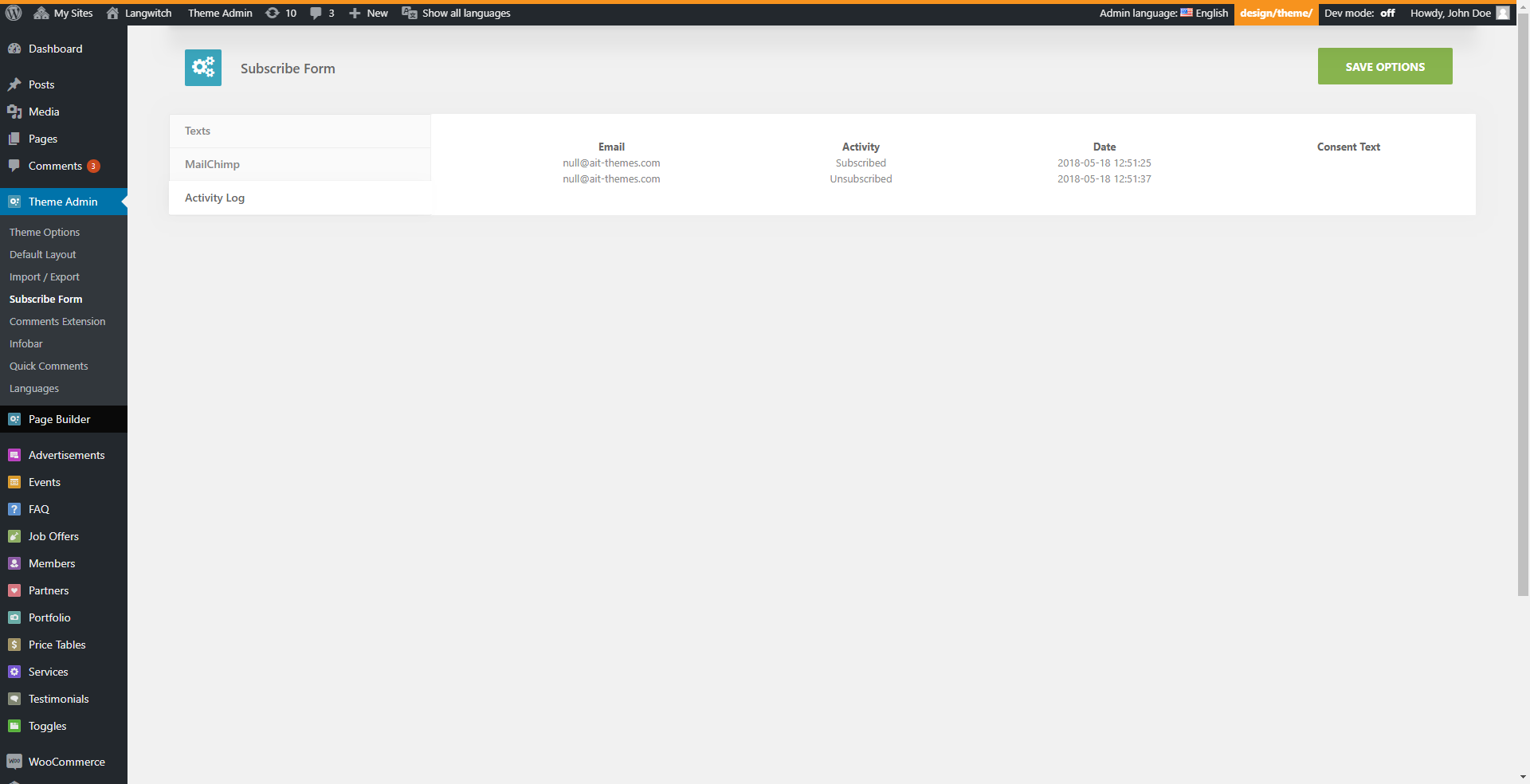Click the Members purple person icon
Viewport: 1530px width, 784px height.
[x=14, y=563]
